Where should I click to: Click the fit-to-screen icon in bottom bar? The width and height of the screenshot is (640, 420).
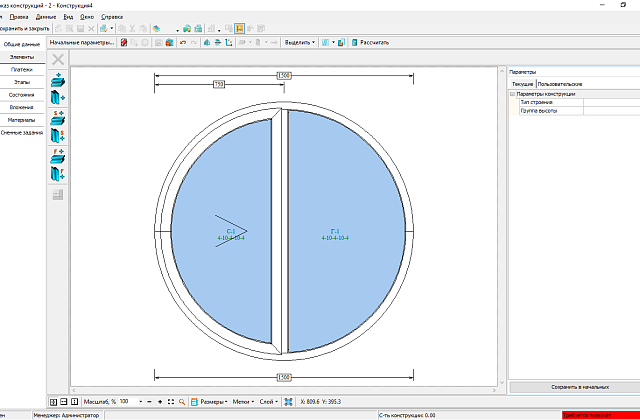point(171,402)
